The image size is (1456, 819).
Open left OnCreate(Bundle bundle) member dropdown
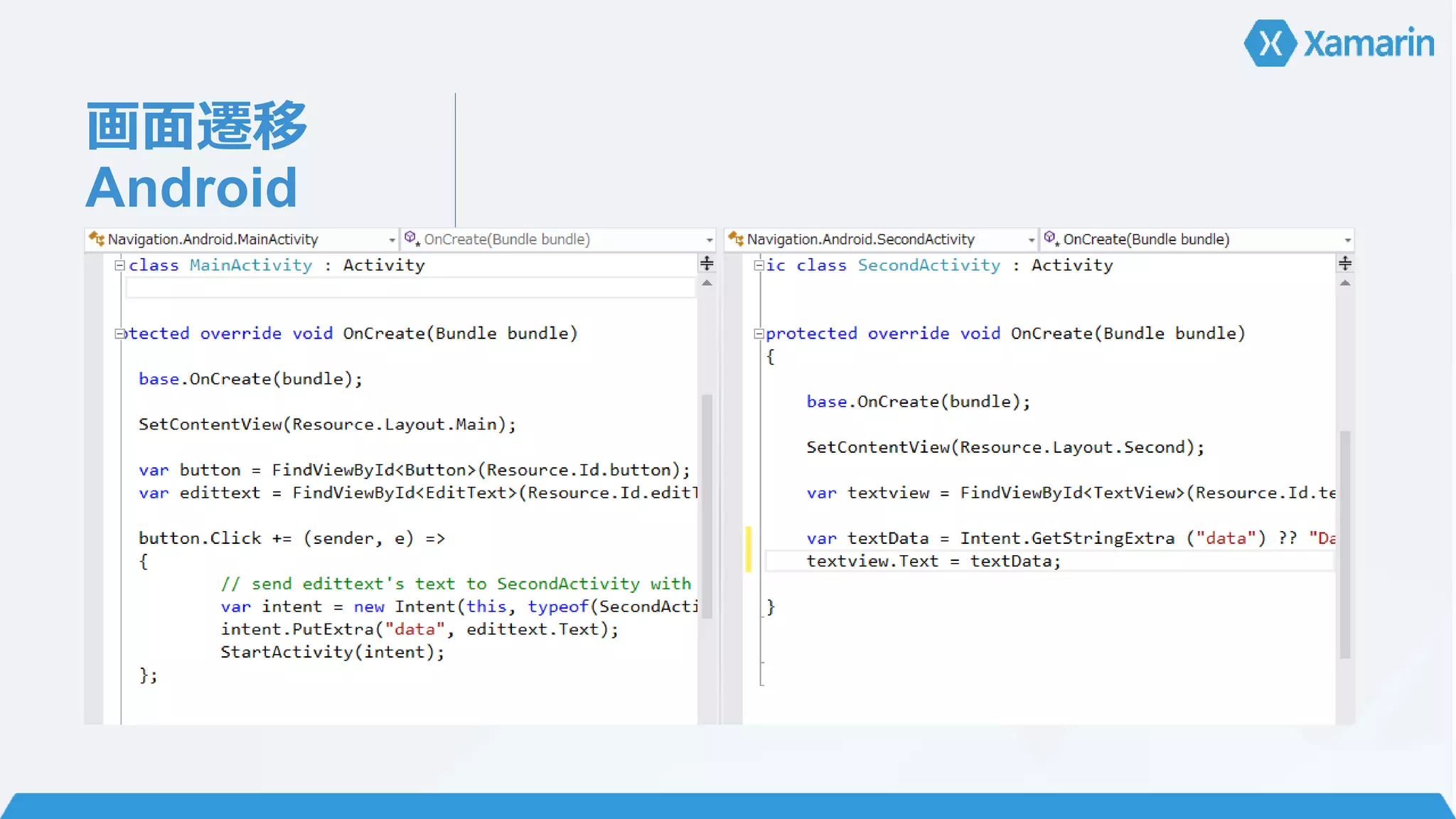point(709,240)
